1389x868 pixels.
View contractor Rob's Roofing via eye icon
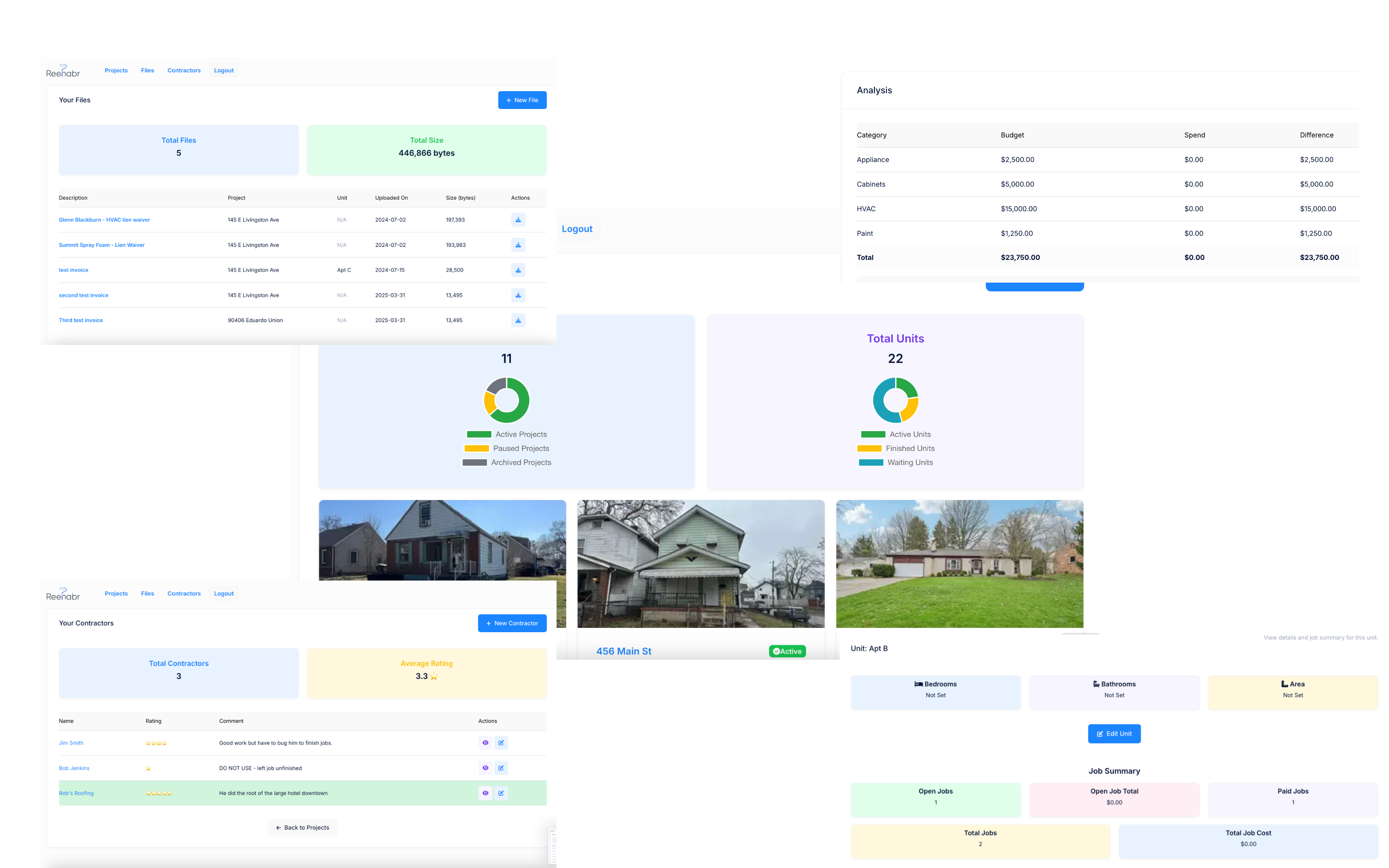point(485,793)
